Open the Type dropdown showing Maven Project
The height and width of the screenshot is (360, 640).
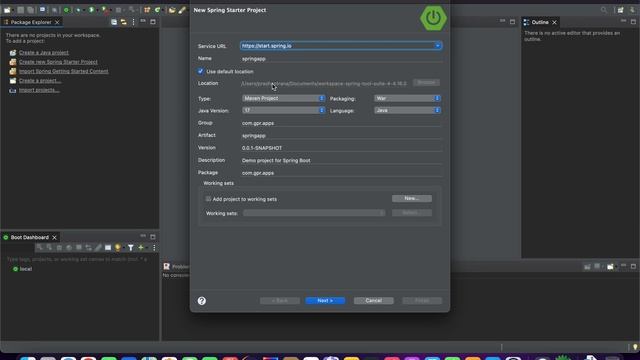pos(284,98)
